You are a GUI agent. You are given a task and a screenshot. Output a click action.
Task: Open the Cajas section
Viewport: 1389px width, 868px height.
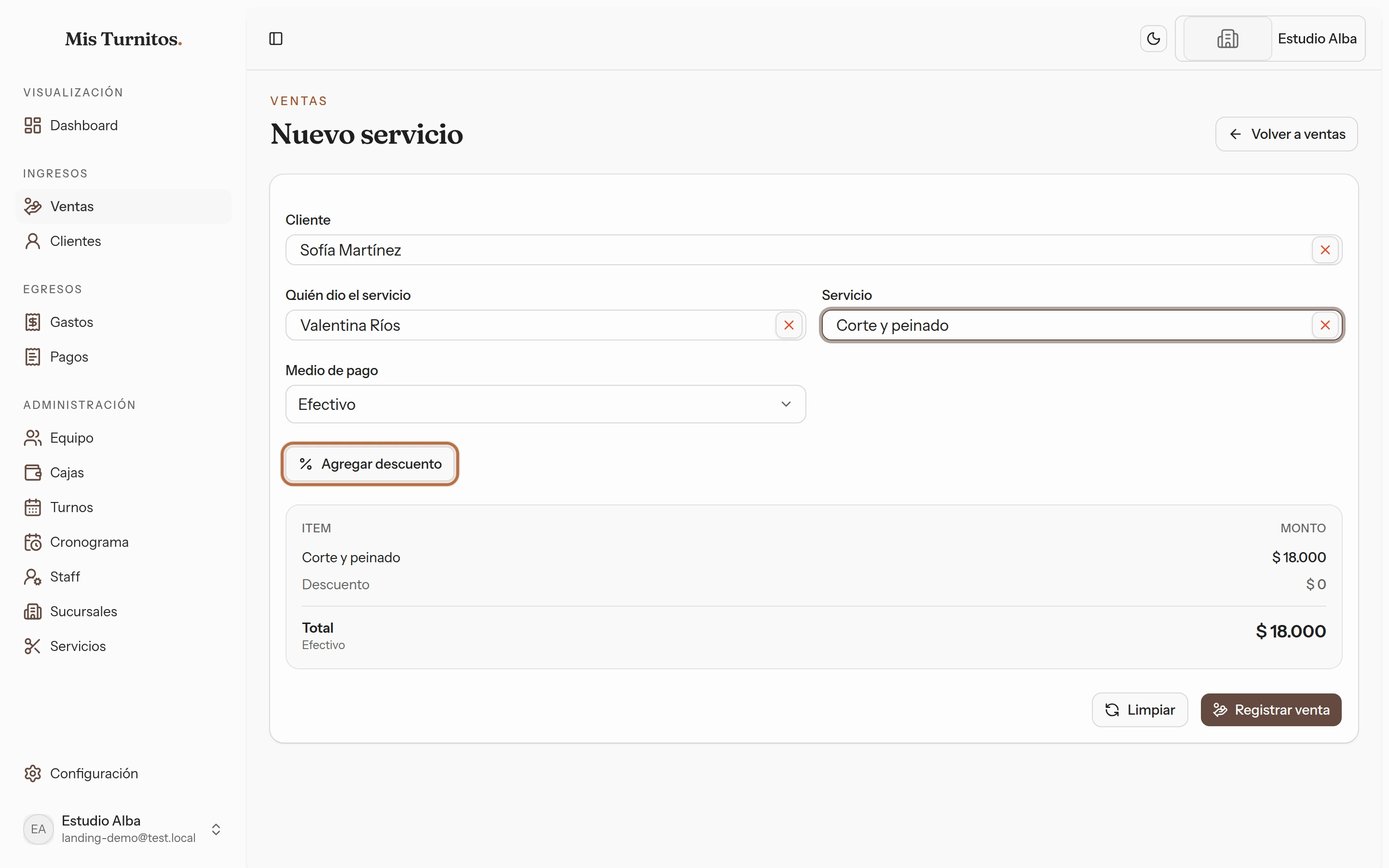(123, 473)
